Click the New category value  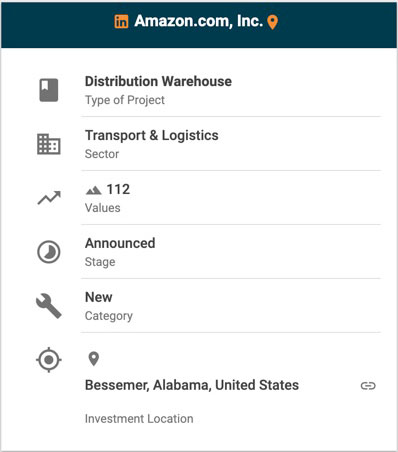(99, 297)
